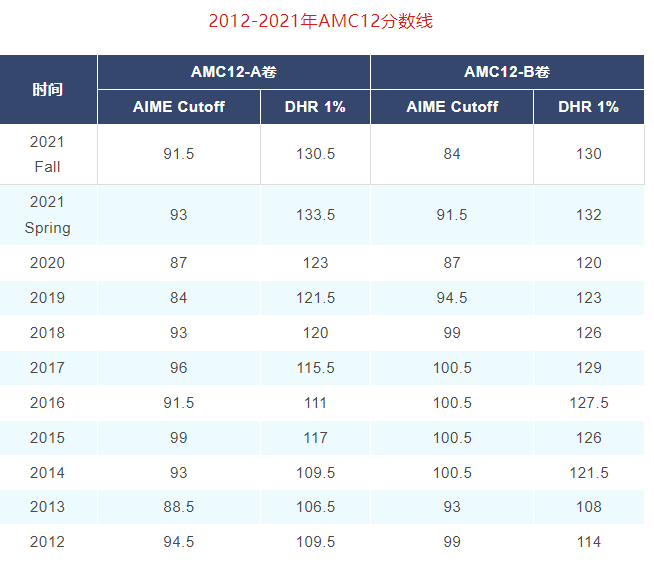The width and height of the screenshot is (654, 566).
Task: Select value 114 in the 2012 row
Action: [x=589, y=542]
